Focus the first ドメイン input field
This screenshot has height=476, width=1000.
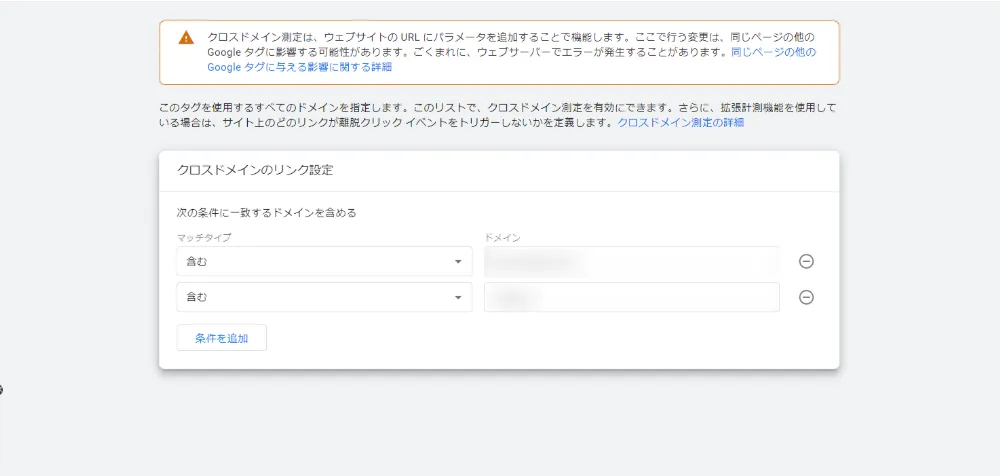(631, 262)
